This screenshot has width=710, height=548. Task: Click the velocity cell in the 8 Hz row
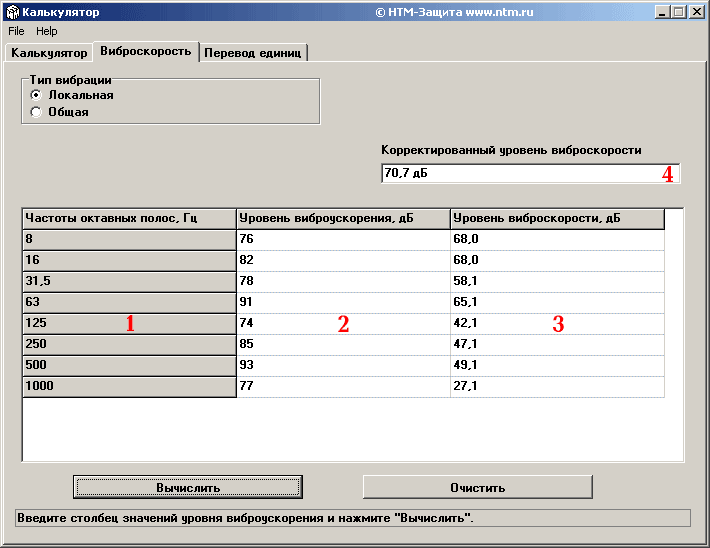(557, 240)
